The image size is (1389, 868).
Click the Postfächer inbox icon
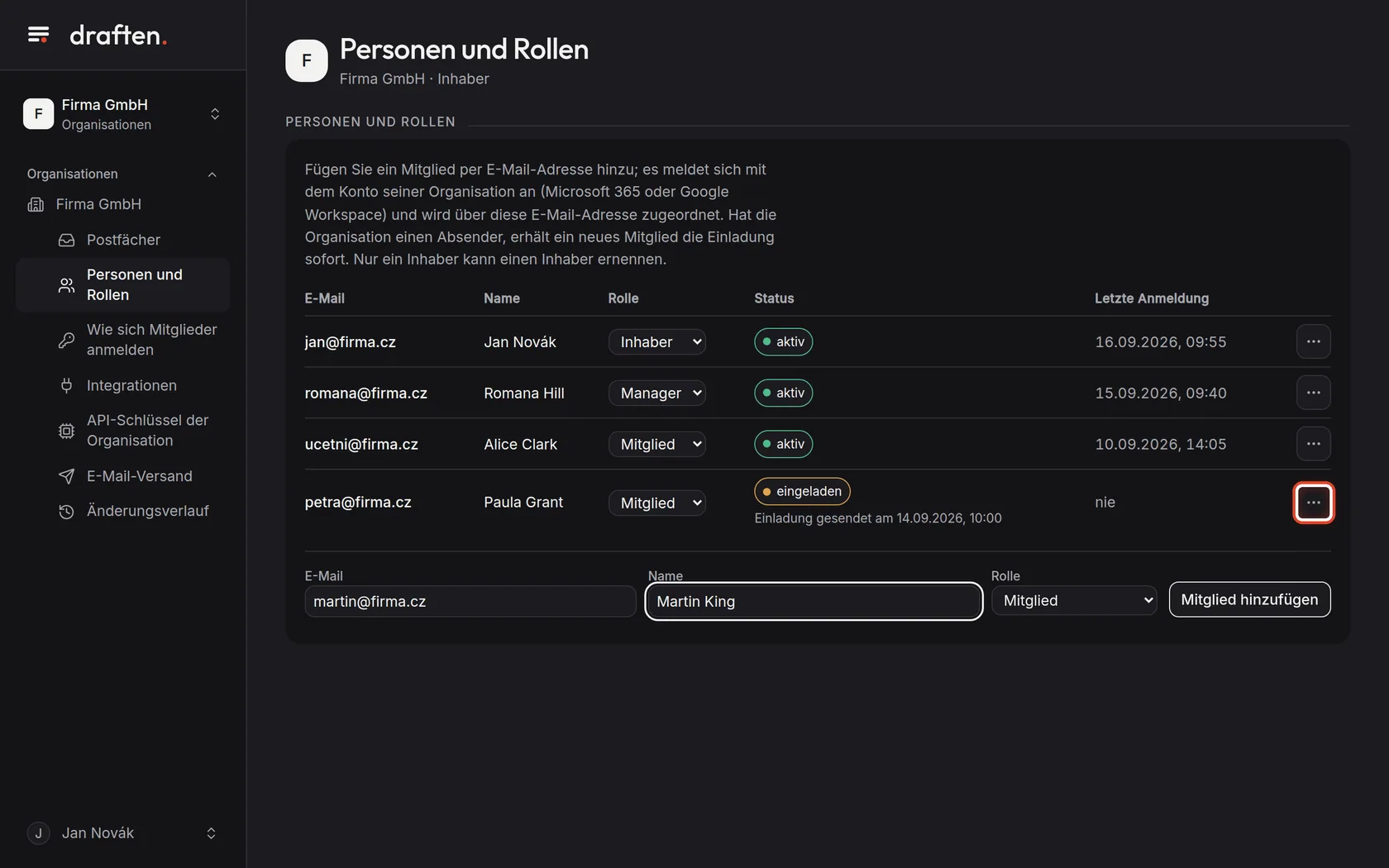tap(66, 240)
